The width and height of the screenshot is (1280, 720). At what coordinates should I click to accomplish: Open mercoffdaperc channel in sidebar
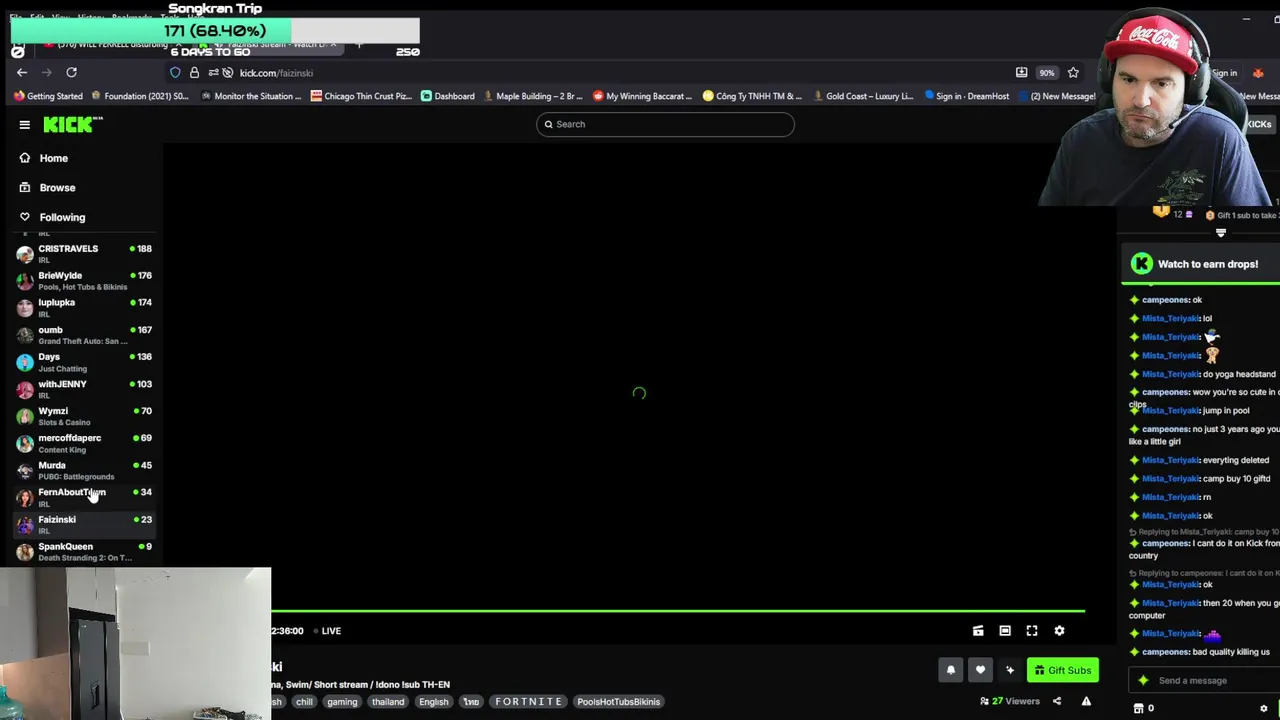tap(84, 443)
